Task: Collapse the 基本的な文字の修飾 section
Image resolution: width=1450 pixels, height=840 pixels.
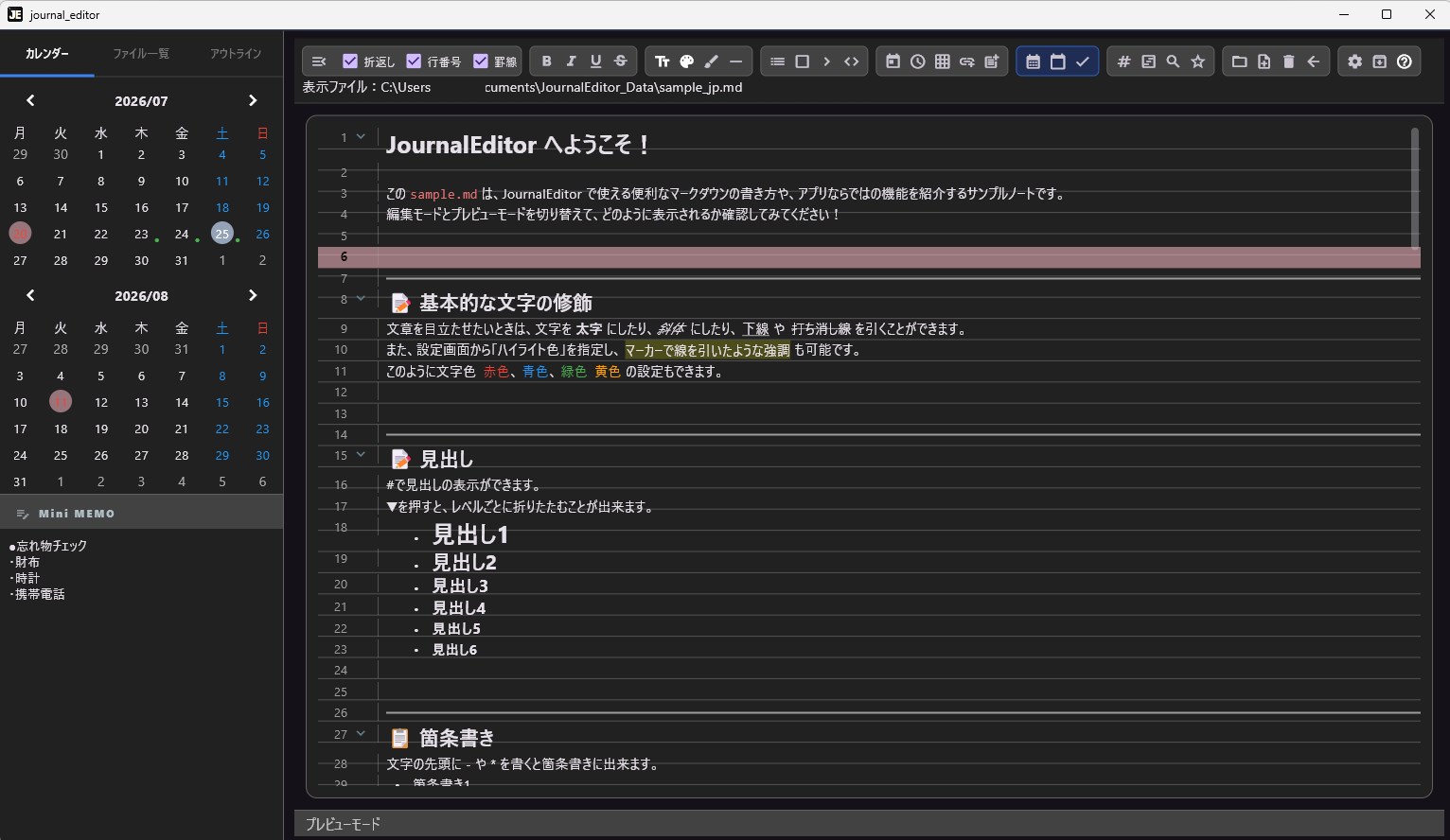Action: pos(361,298)
